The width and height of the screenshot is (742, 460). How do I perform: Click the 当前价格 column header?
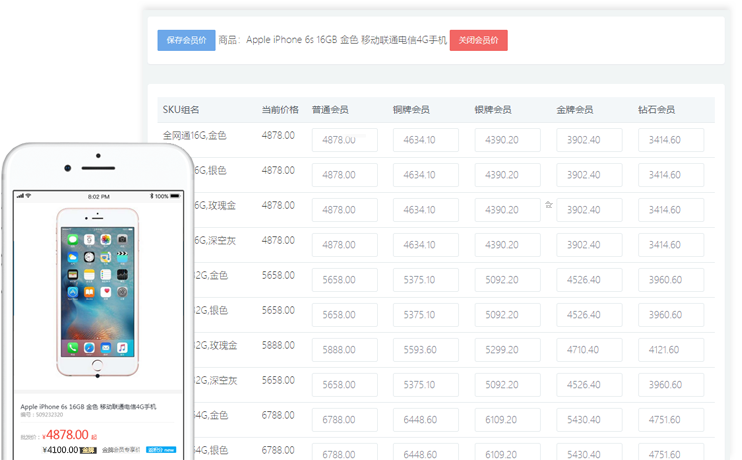280,110
